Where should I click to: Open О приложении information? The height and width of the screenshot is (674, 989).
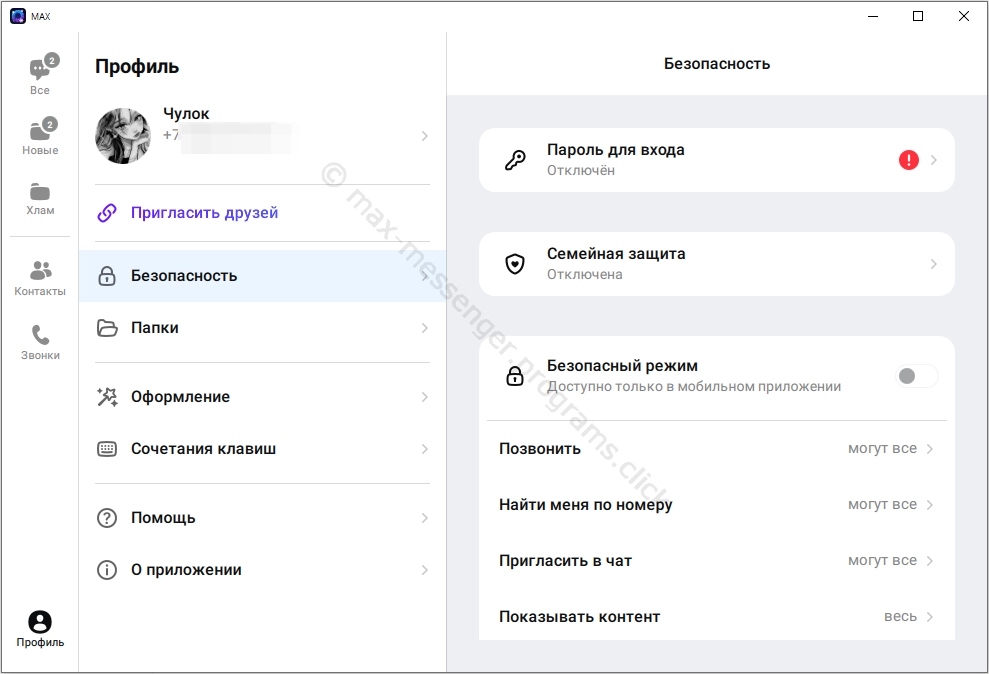point(186,569)
